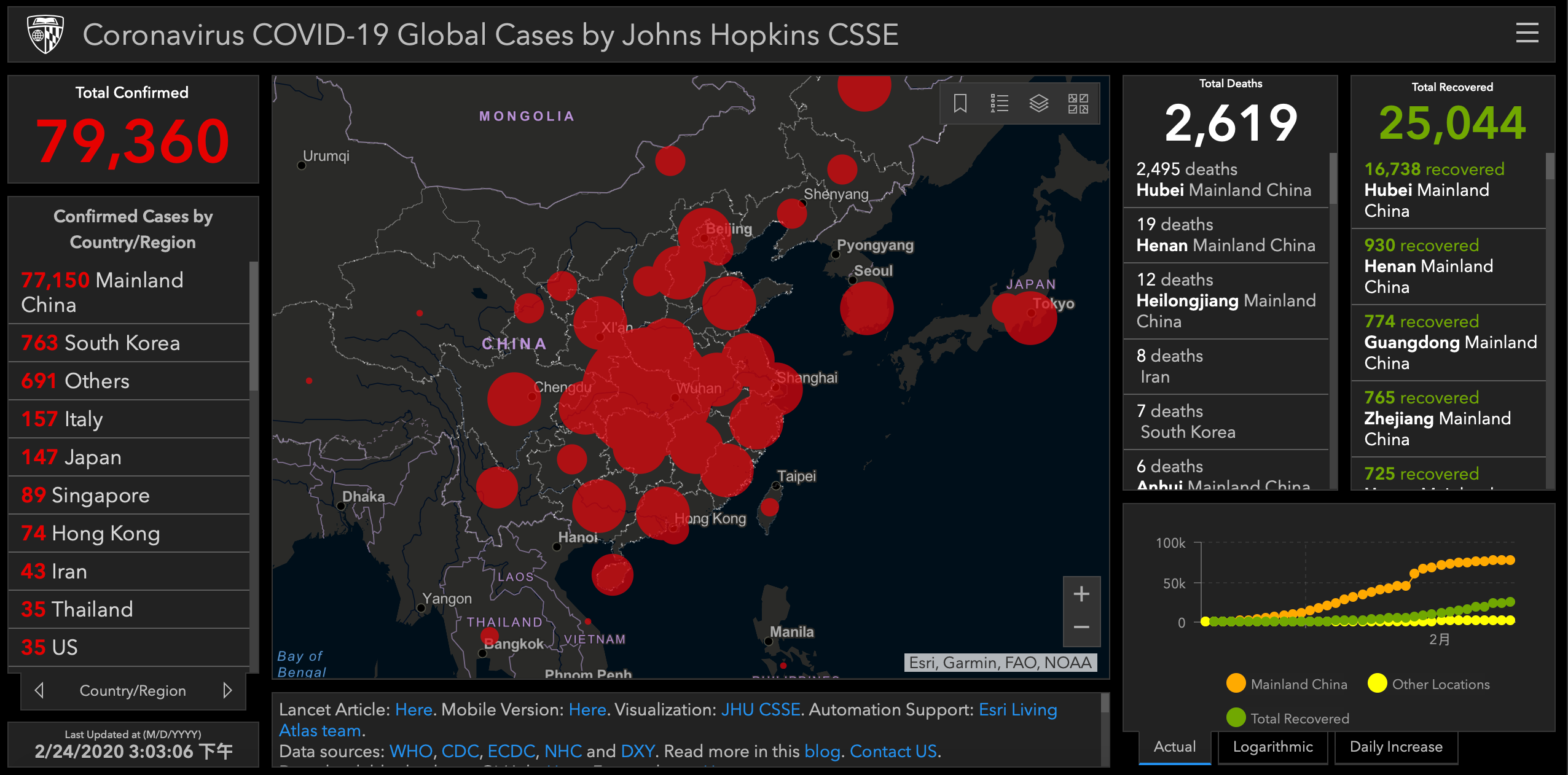Screen dimensions: 1568x775
Task: Open the ECDC data source link
Action: (511, 751)
